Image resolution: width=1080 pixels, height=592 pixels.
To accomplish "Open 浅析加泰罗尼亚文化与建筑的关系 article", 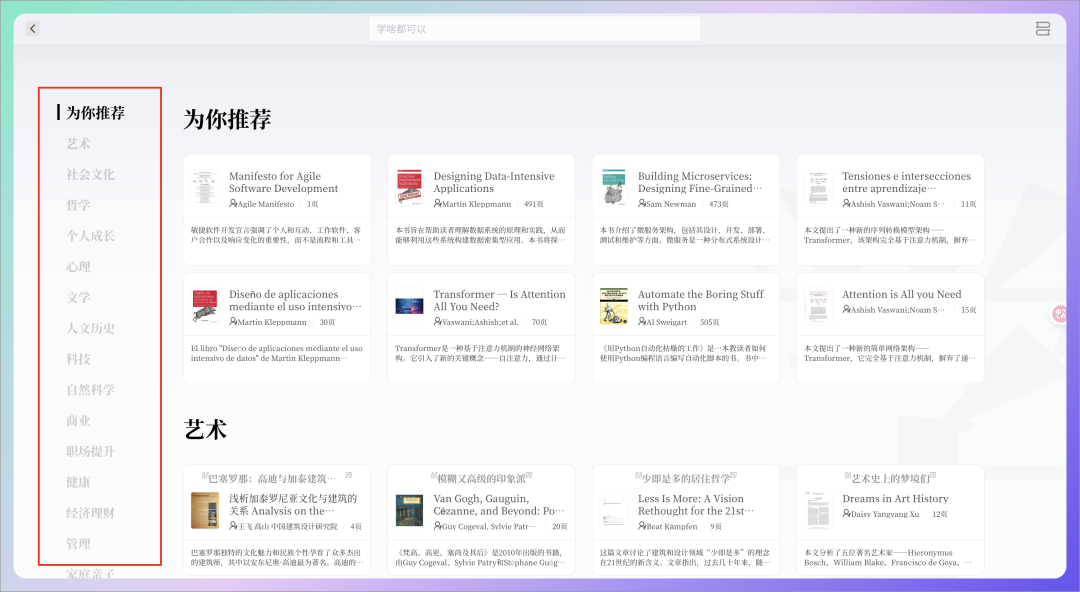I will pyautogui.click(x=277, y=520).
